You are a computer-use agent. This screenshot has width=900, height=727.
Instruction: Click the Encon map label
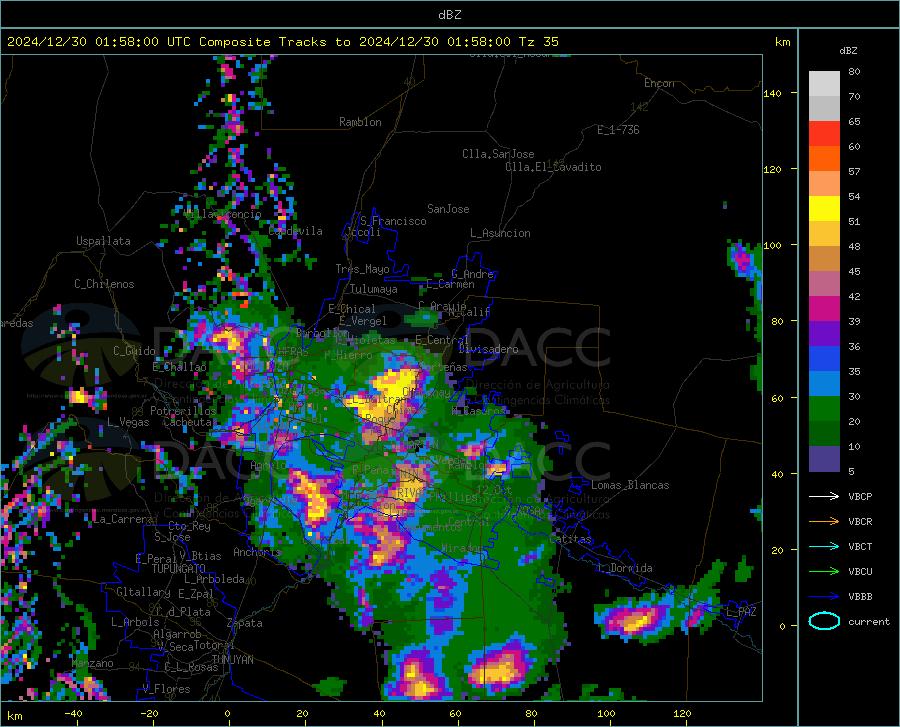coord(659,83)
